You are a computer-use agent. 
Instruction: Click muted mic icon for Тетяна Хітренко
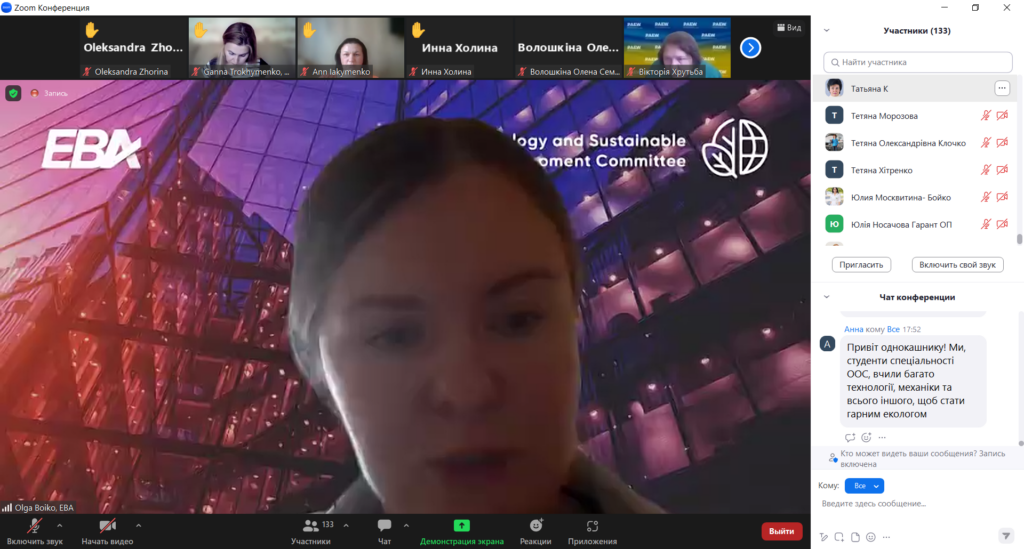coord(985,170)
